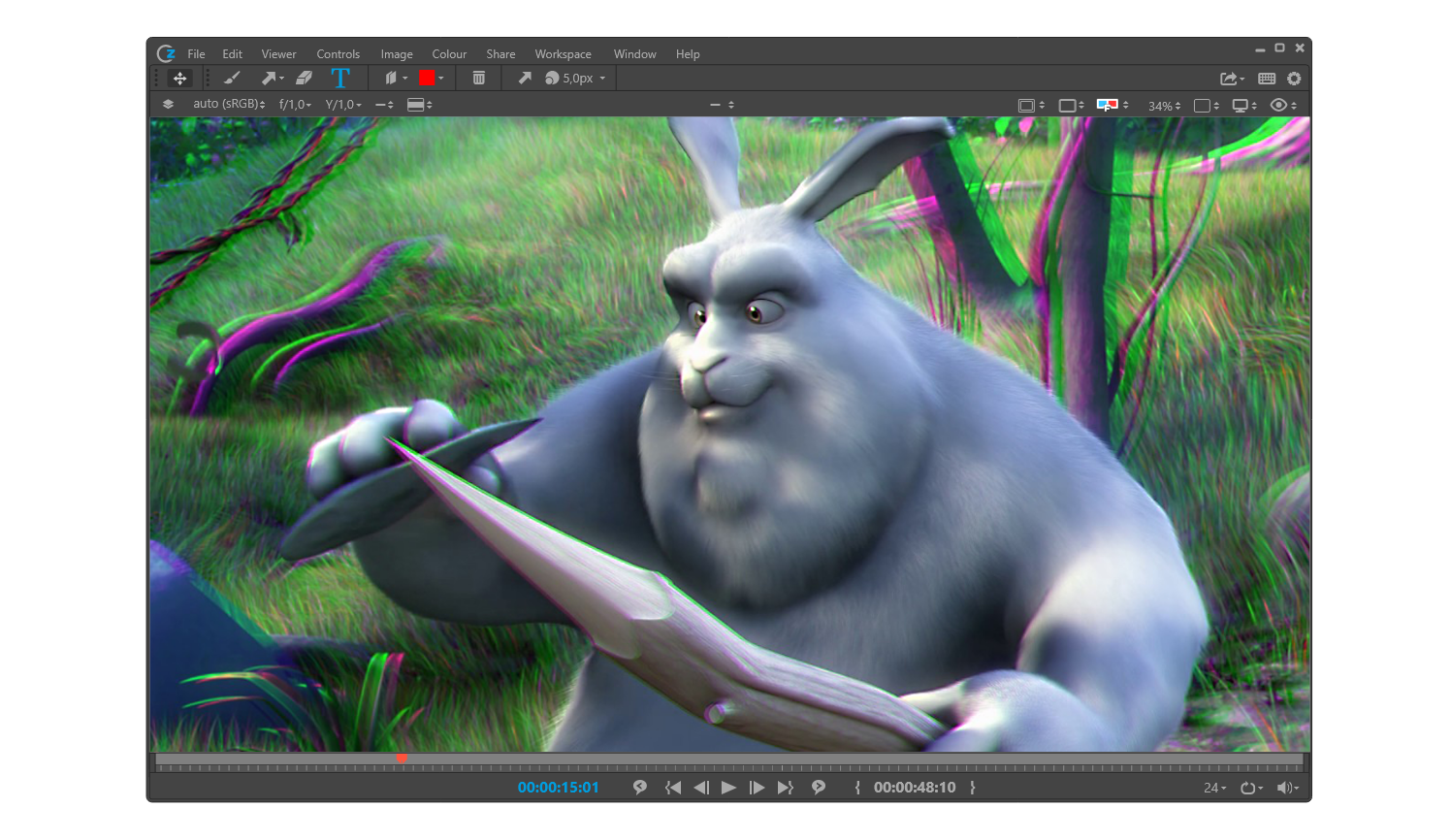The width and height of the screenshot is (1451, 840).
Task: Open the File menu
Action: (x=196, y=54)
